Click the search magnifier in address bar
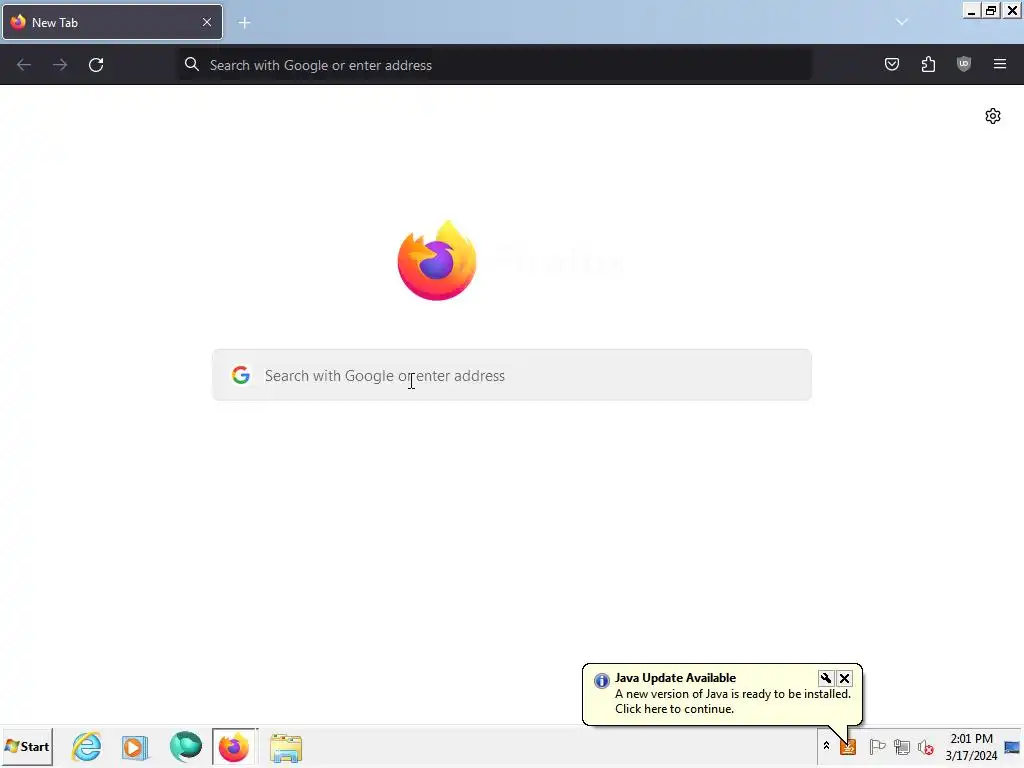The image size is (1024, 768). (x=191, y=64)
